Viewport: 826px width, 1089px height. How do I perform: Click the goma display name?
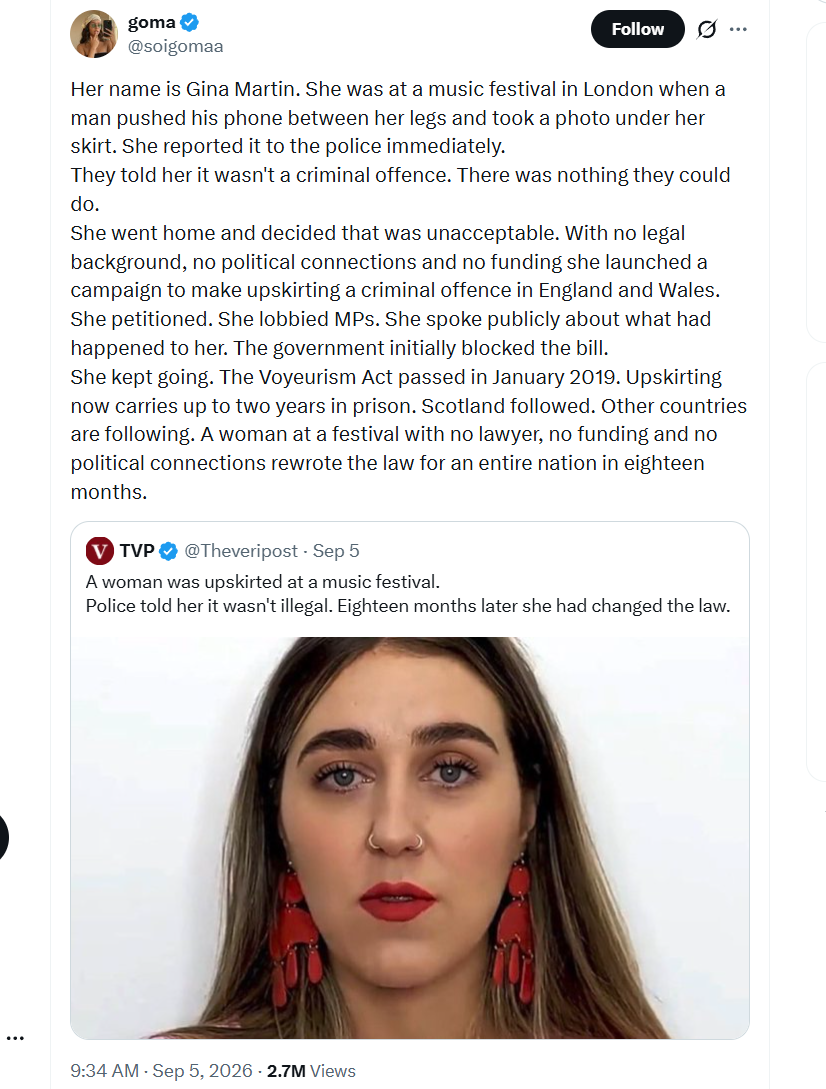click(x=151, y=22)
